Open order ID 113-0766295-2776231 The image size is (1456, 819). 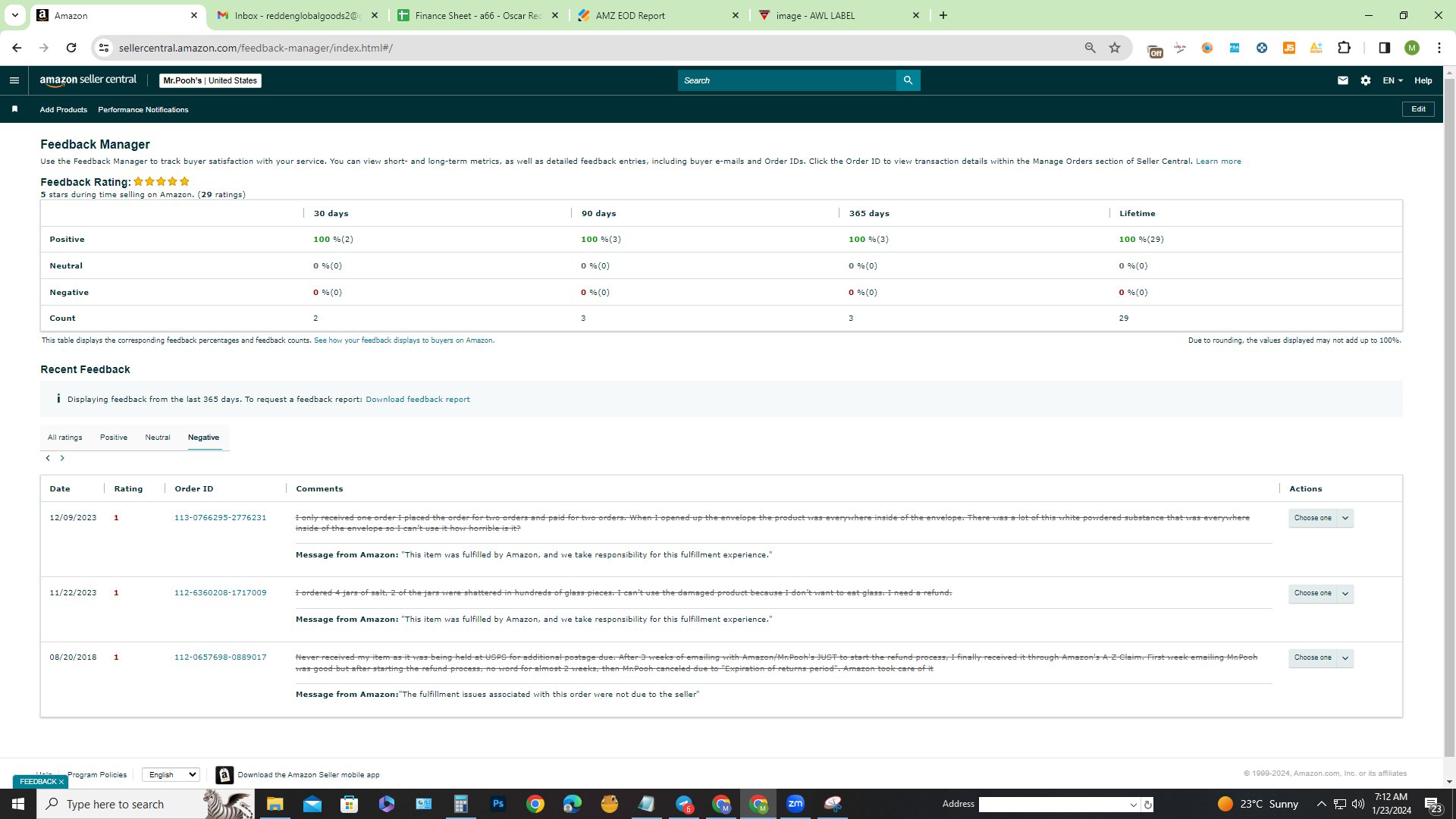tap(221, 518)
